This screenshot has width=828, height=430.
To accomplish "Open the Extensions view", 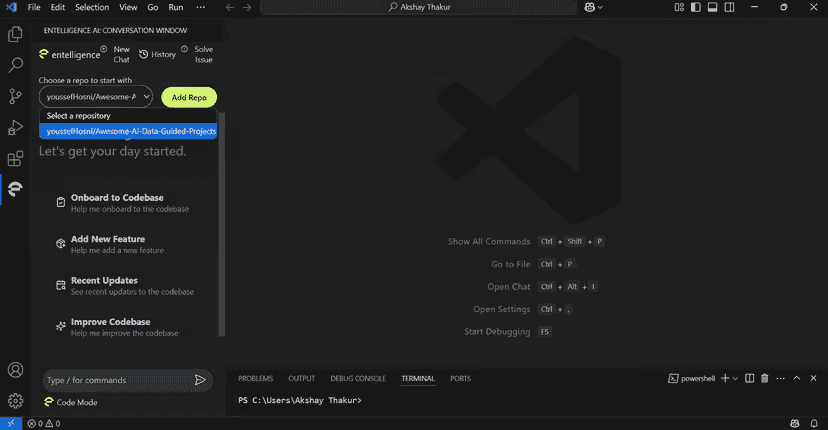I will click(x=15, y=158).
